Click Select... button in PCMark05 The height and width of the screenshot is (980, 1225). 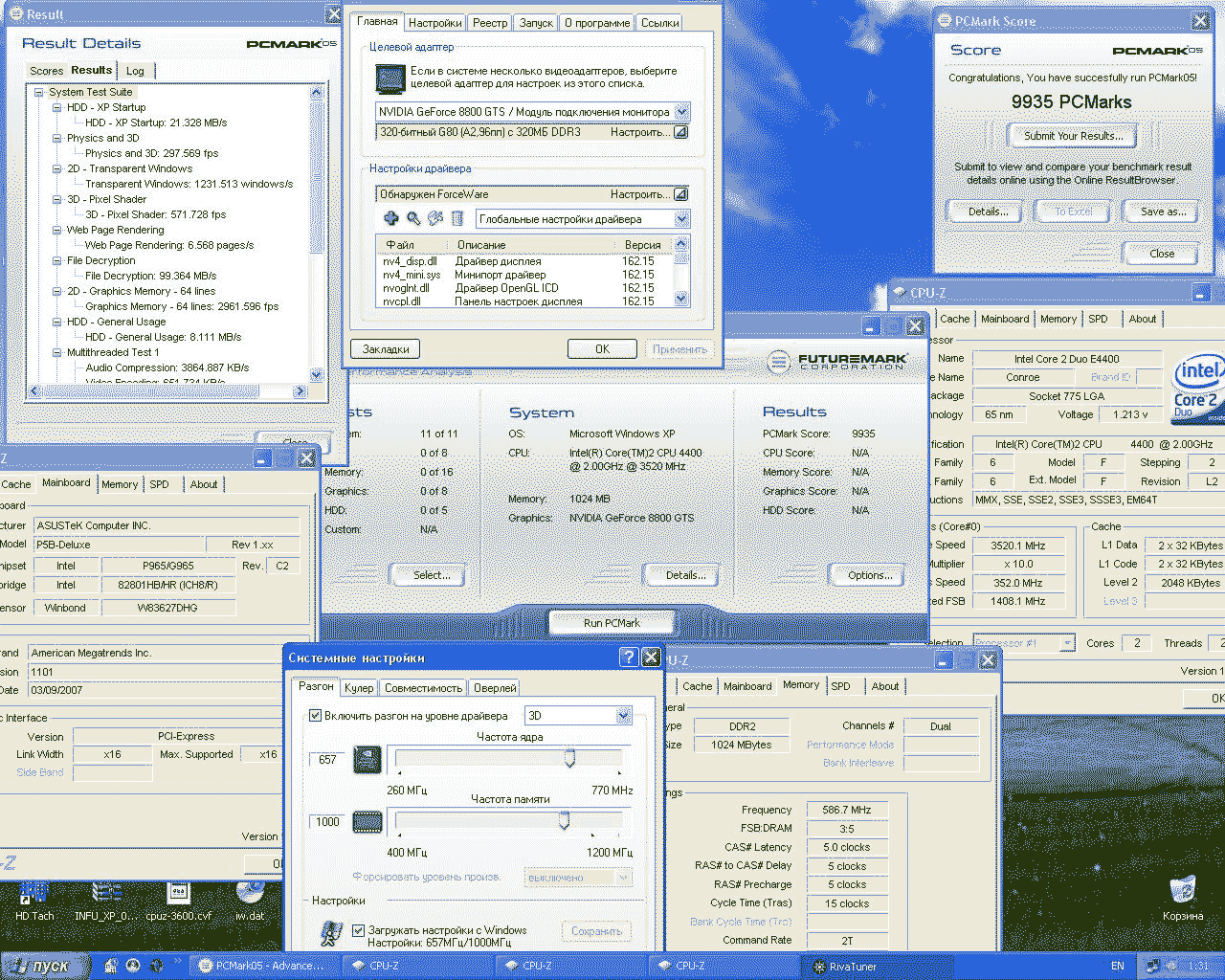431,575
